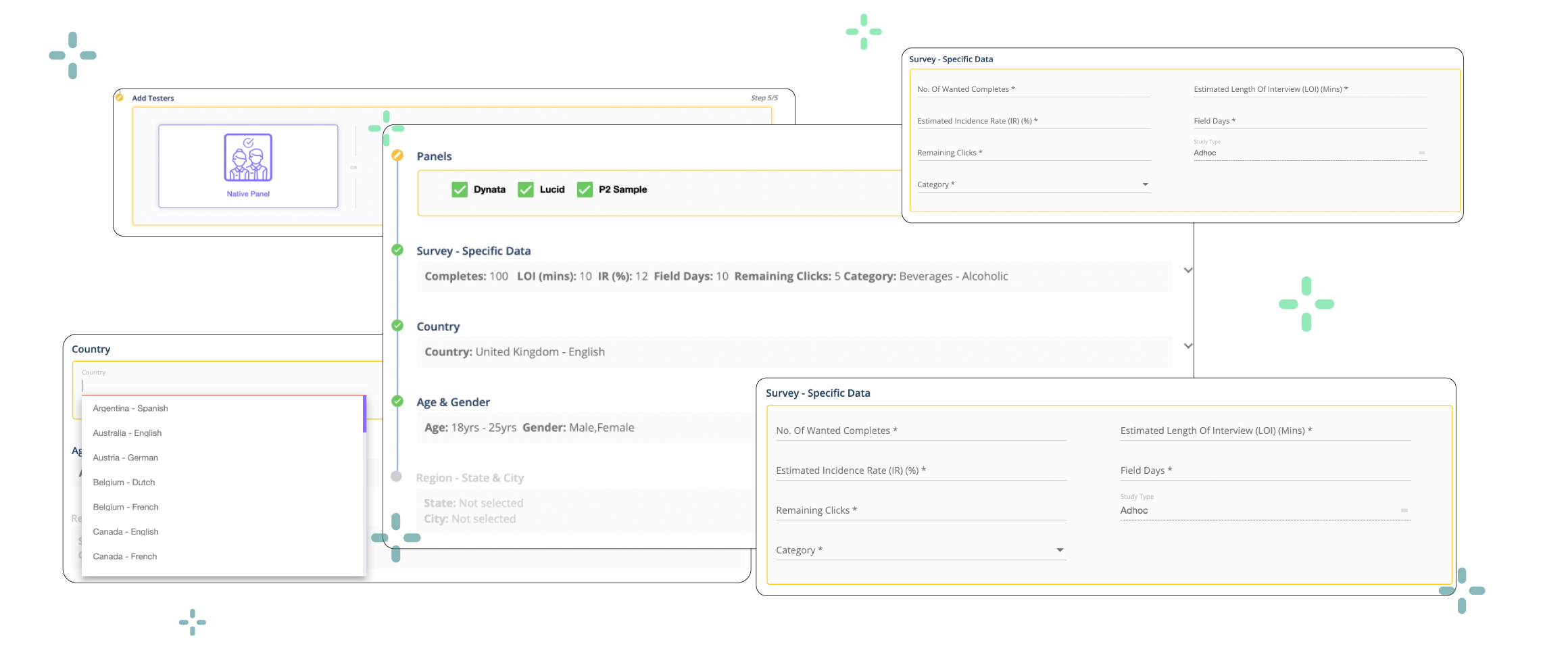Click the green Country step checkmark icon
The width and height of the screenshot is (1568, 661).
tap(397, 326)
